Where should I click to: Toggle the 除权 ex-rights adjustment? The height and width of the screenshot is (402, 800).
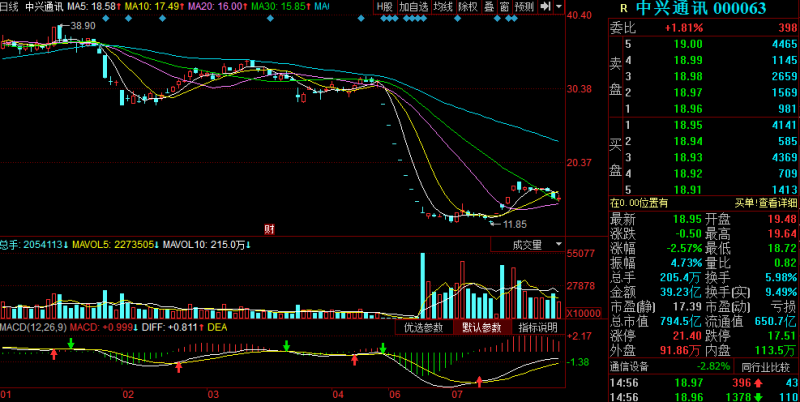click(467, 7)
